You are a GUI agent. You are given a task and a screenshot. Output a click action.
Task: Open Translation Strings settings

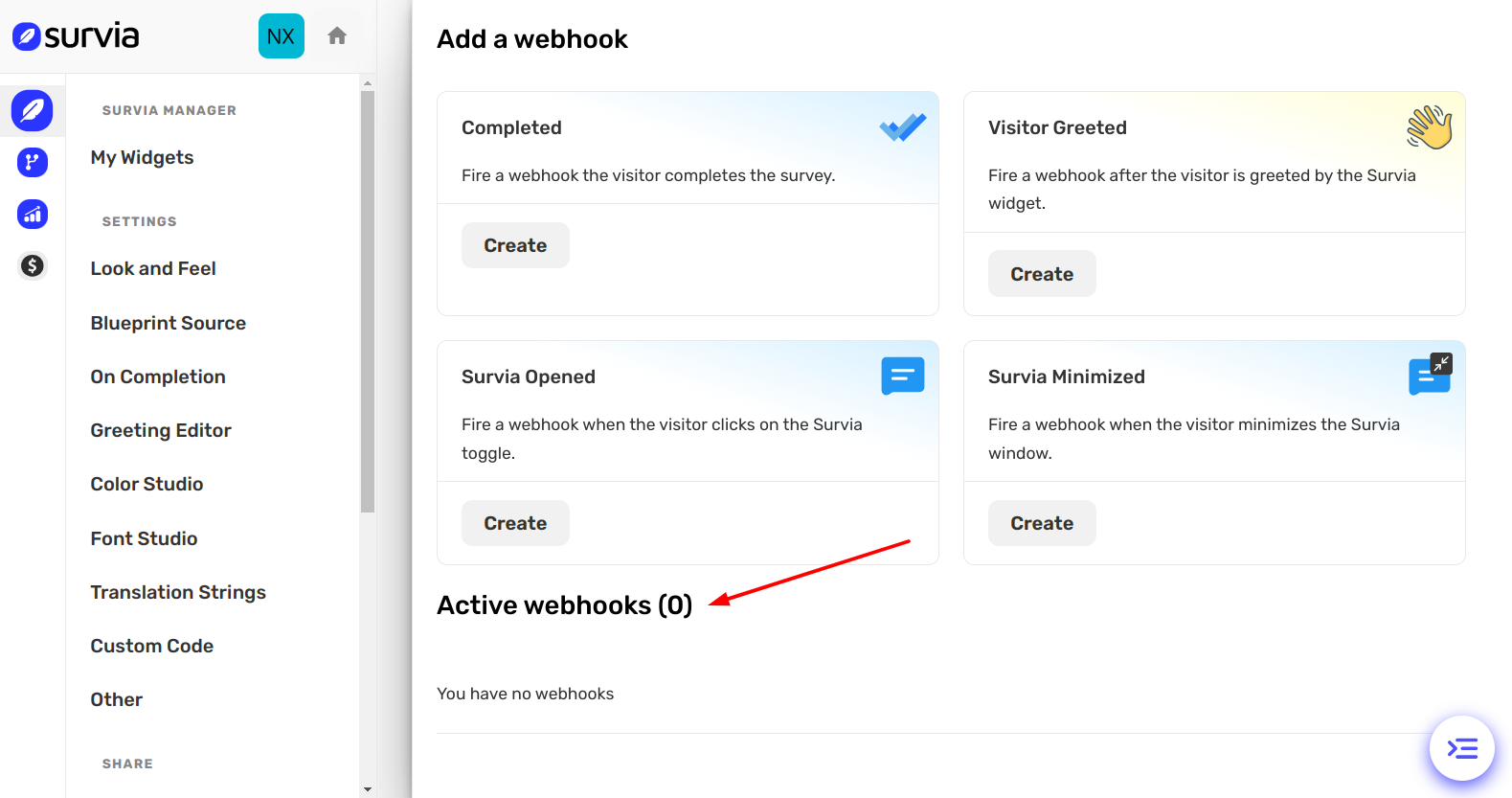[x=178, y=592]
